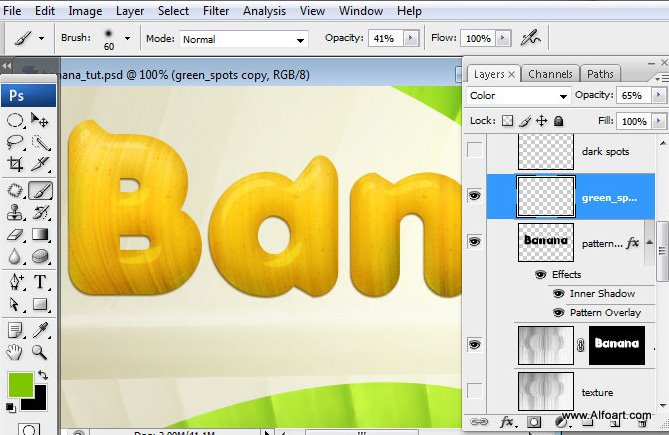Click the Lock transparent pixels button
669x435 pixels.
tap(507, 121)
